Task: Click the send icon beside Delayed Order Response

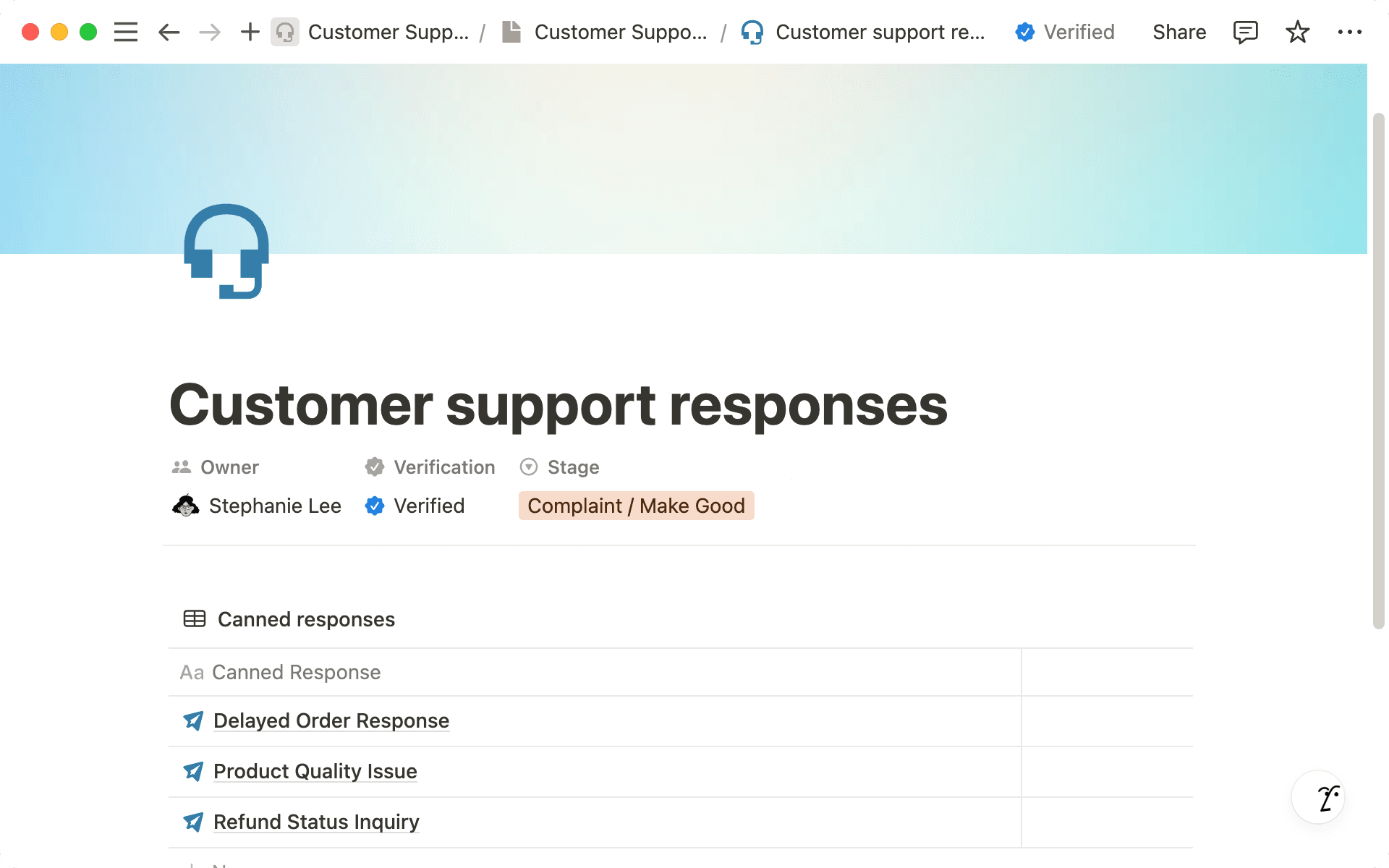Action: pyautogui.click(x=192, y=720)
